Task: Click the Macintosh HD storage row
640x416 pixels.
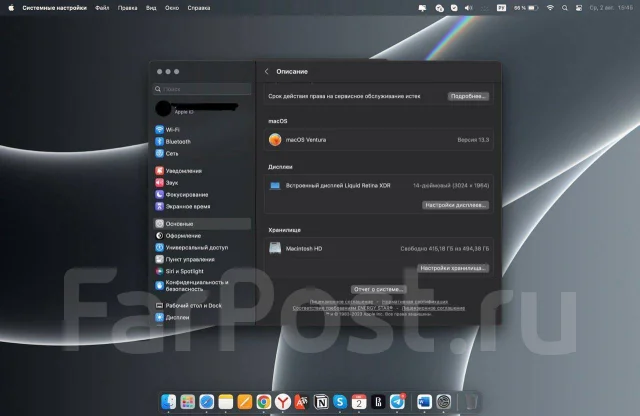Action: click(x=378, y=248)
